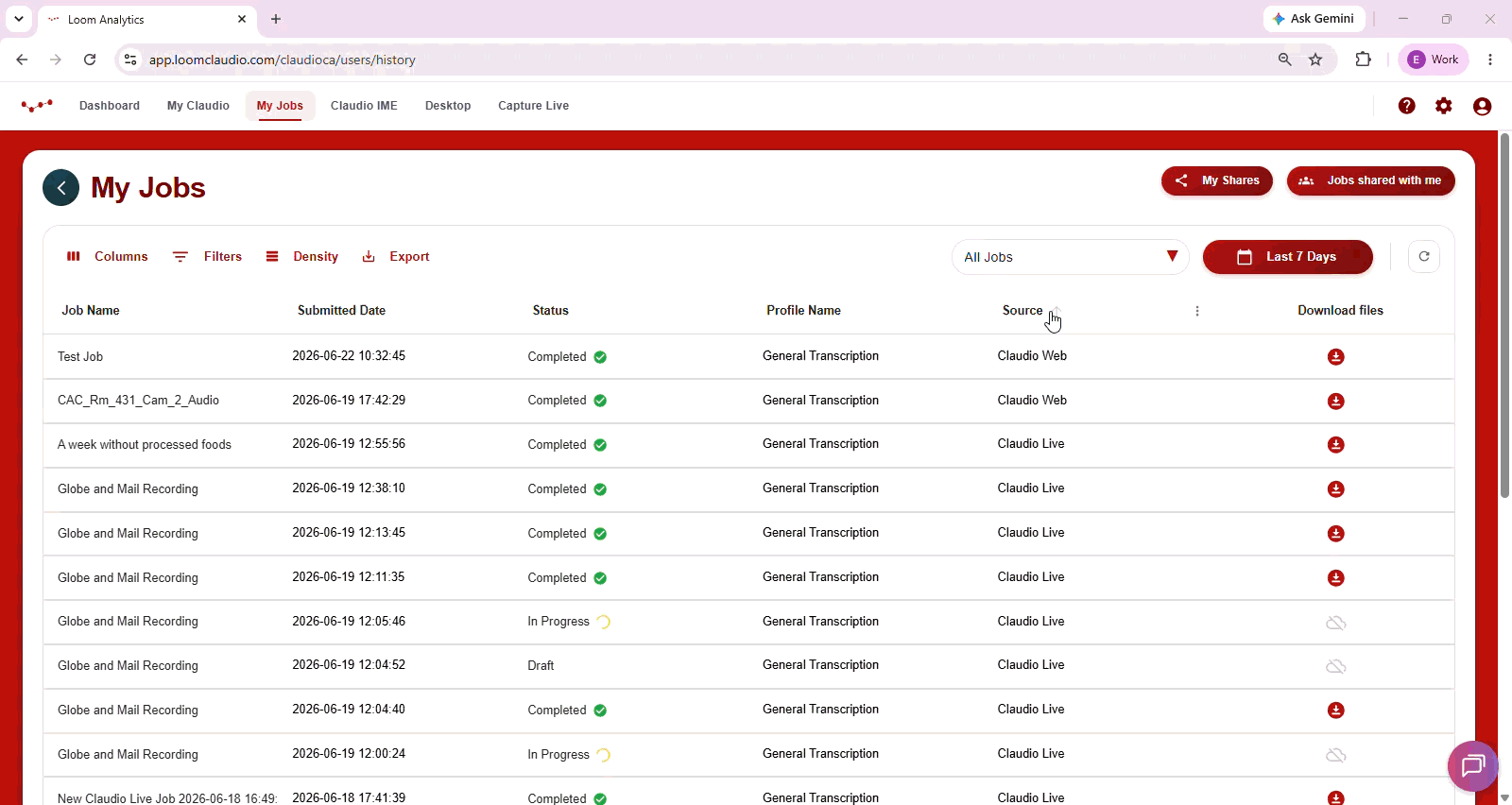Change table Density
The width and height of the screenshot is (1512, 805).
click(301, 257)
